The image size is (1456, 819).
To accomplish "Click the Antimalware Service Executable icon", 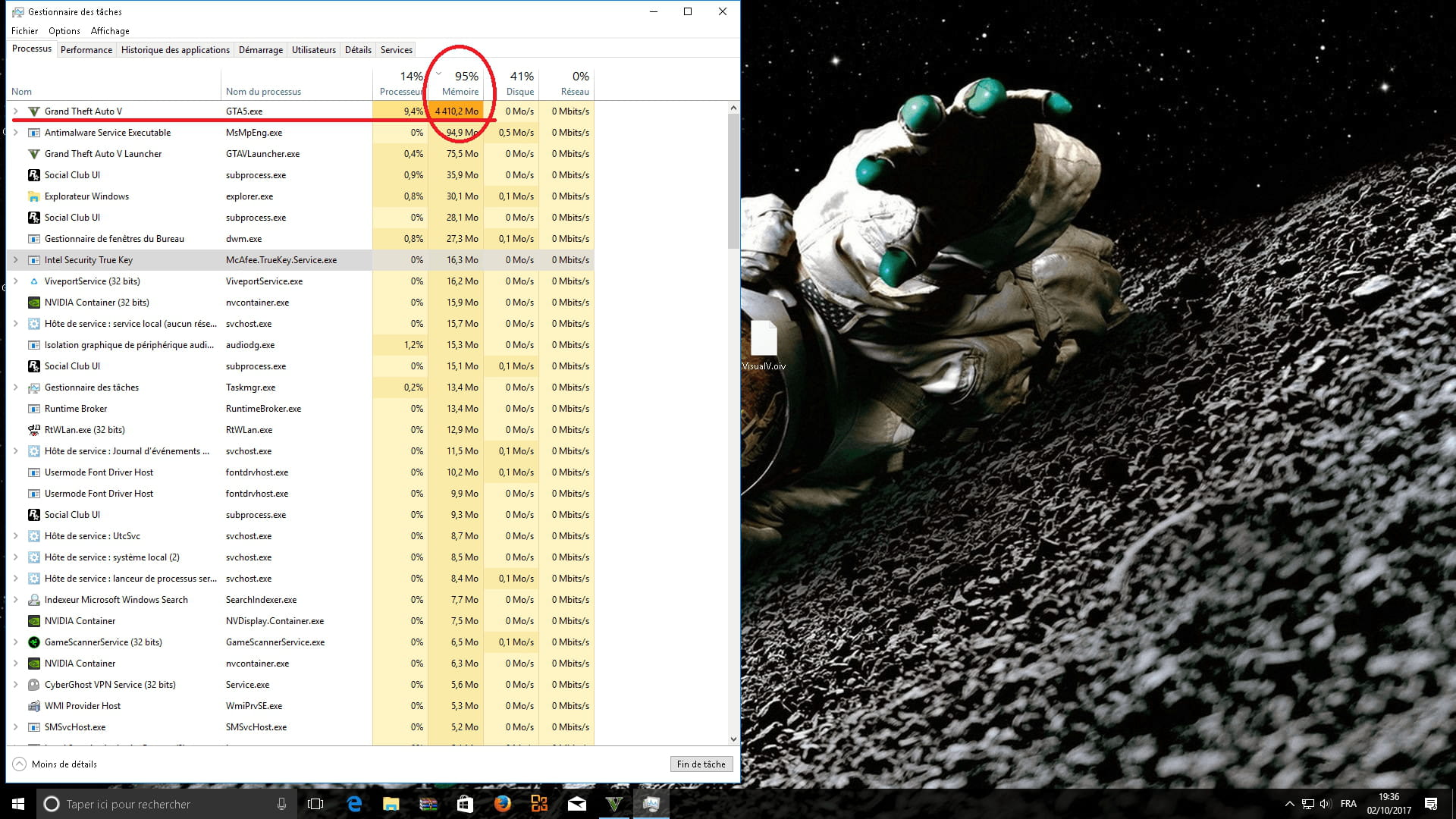I will tap(34, 133).
